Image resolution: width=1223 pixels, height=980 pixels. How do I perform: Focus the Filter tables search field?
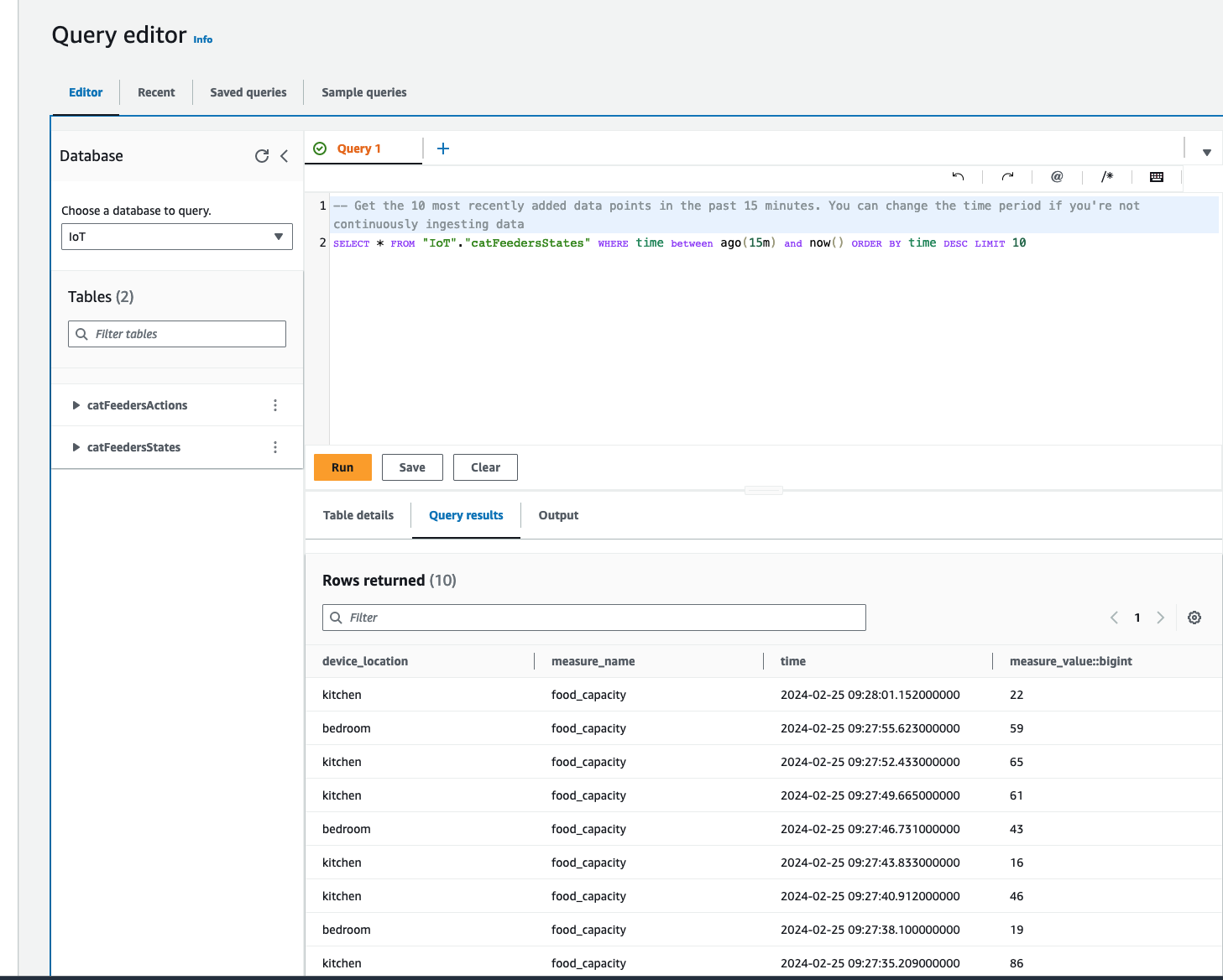coord(177,334)
